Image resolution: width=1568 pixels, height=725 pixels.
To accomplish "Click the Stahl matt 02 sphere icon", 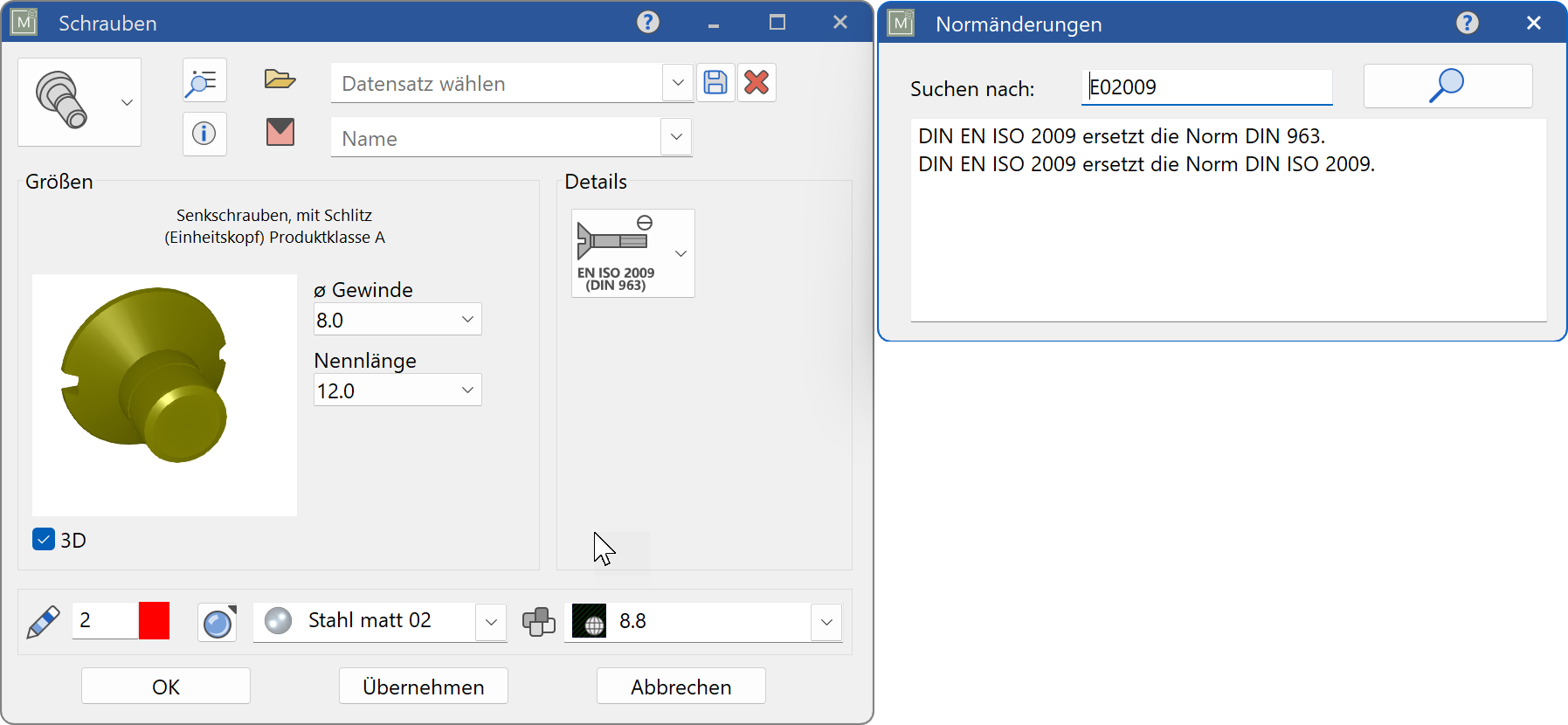I will click(278, 621).
